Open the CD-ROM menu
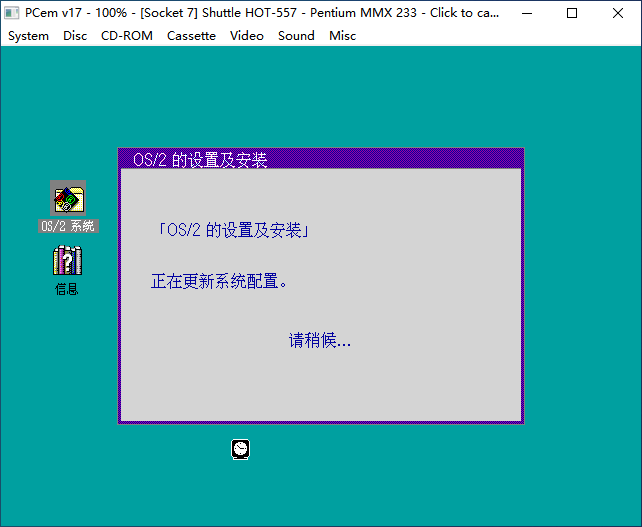This screenshot has height=527, width=642. click(x=127, y=36)
